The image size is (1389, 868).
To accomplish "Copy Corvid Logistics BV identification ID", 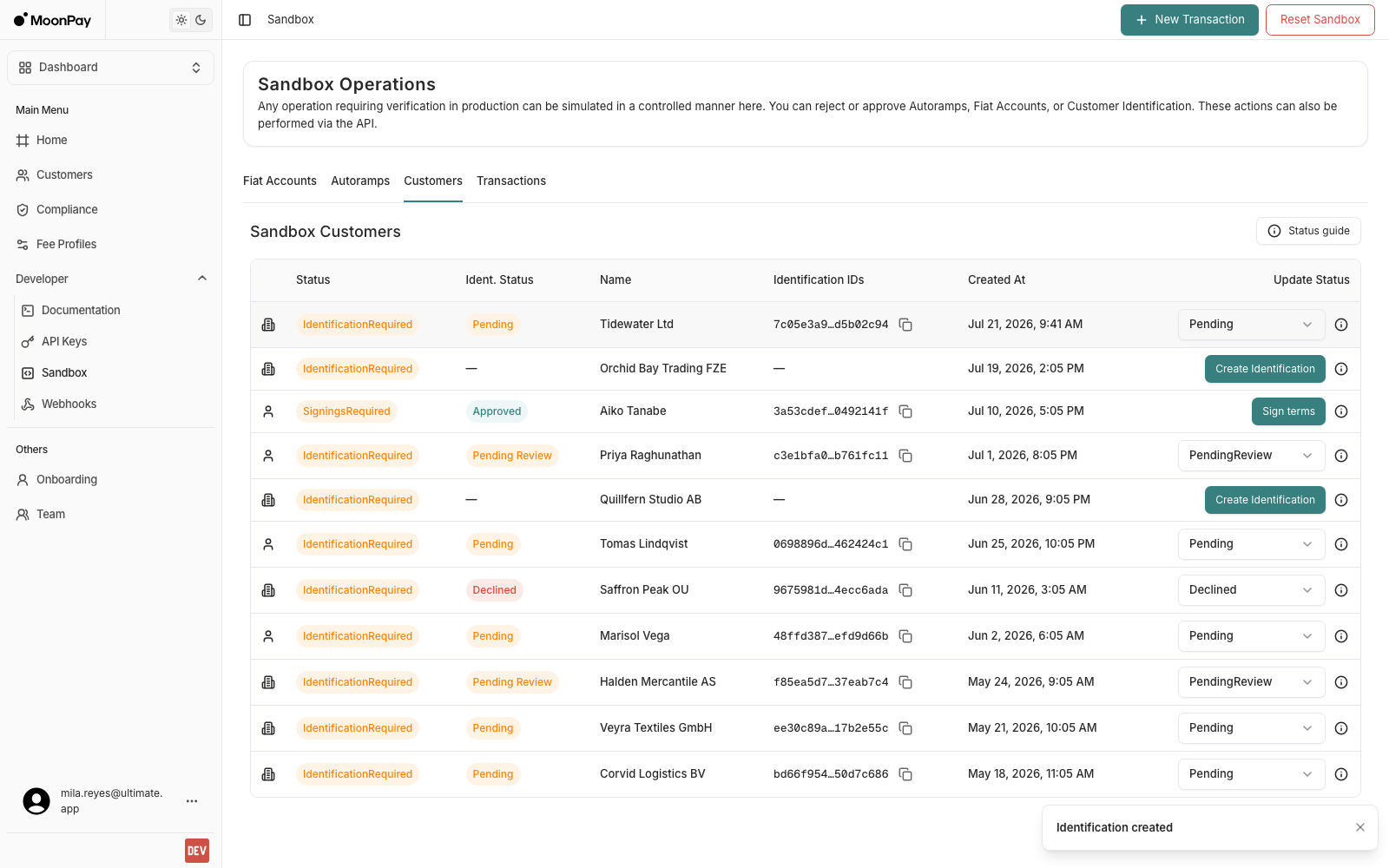I will click(905, 774).
